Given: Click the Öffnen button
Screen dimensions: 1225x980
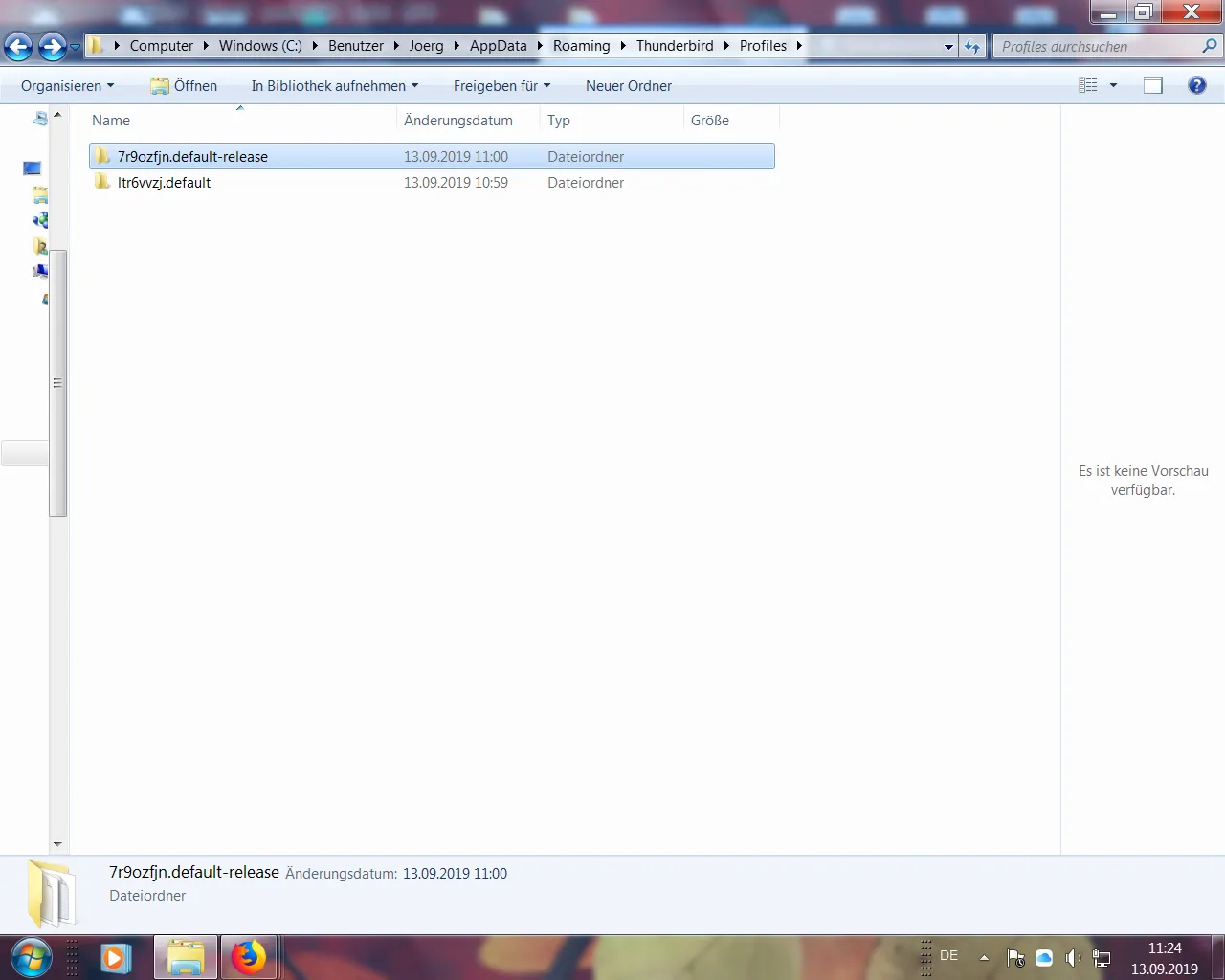Looking at the screenshot, I should (184, 85).
